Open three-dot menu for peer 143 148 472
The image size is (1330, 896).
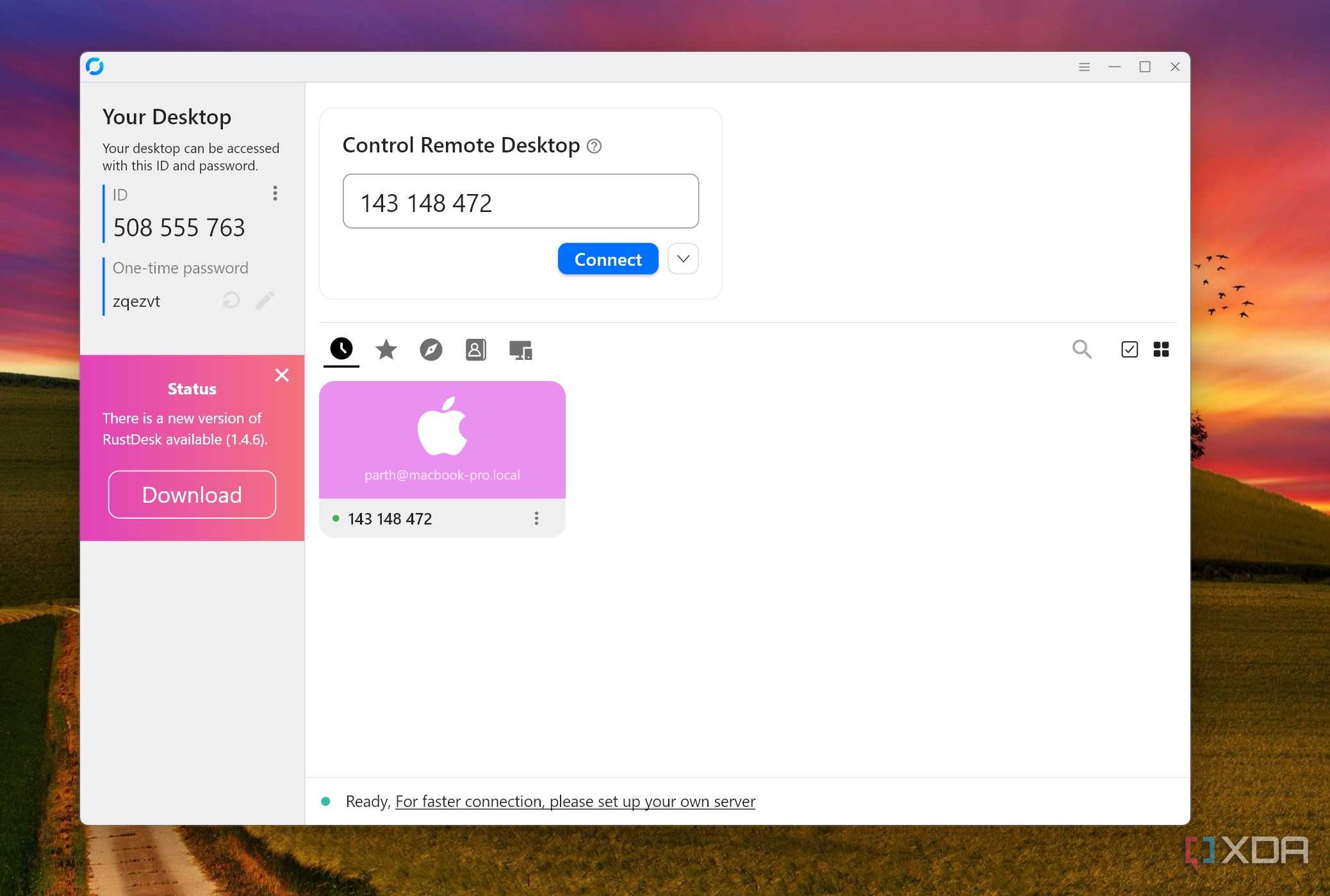click(537, 518)
